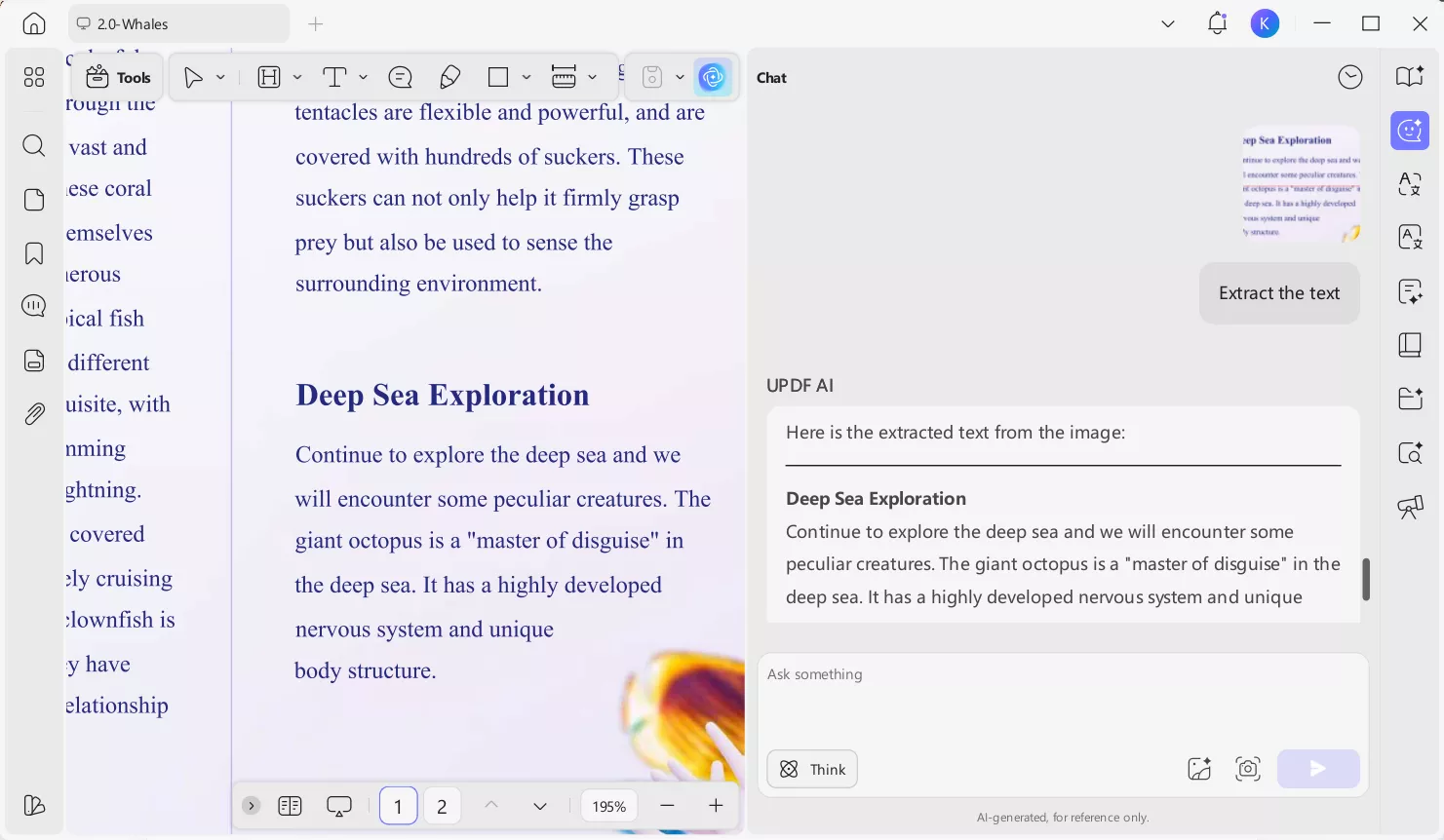
Task: Open the attachments paperclip icon
Action: coord(34,414)
